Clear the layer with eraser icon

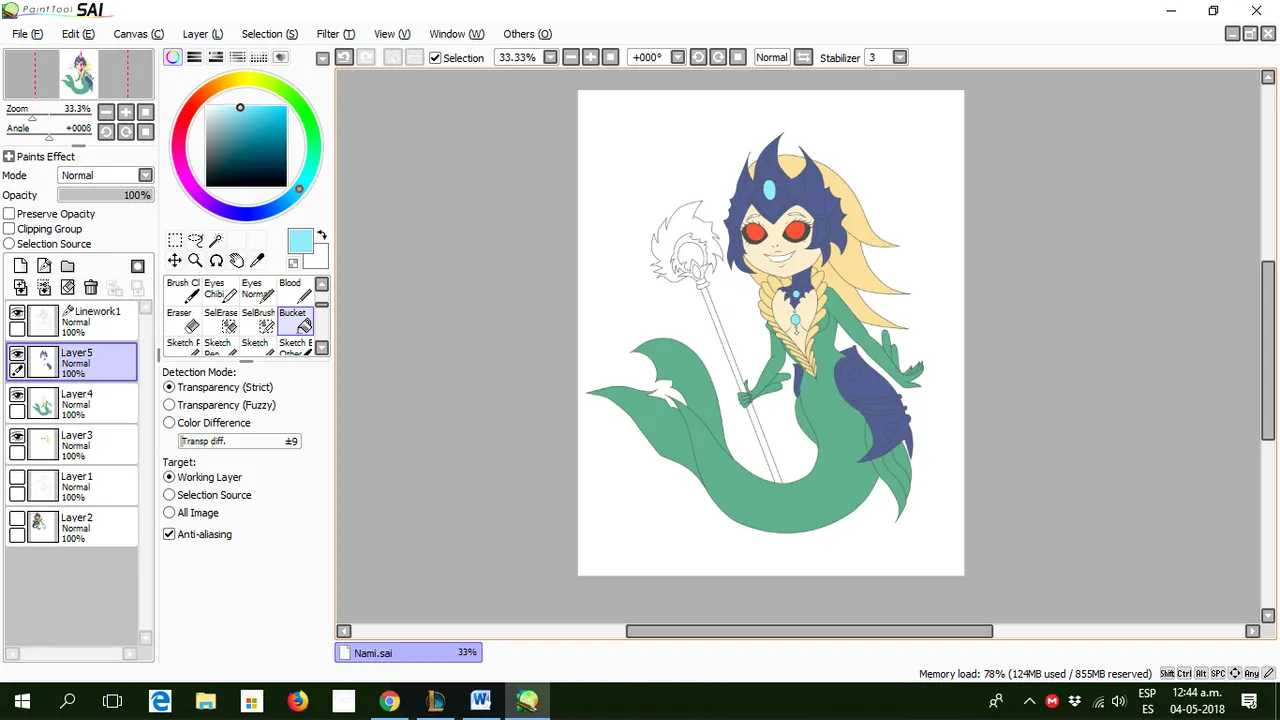point(67,288)
